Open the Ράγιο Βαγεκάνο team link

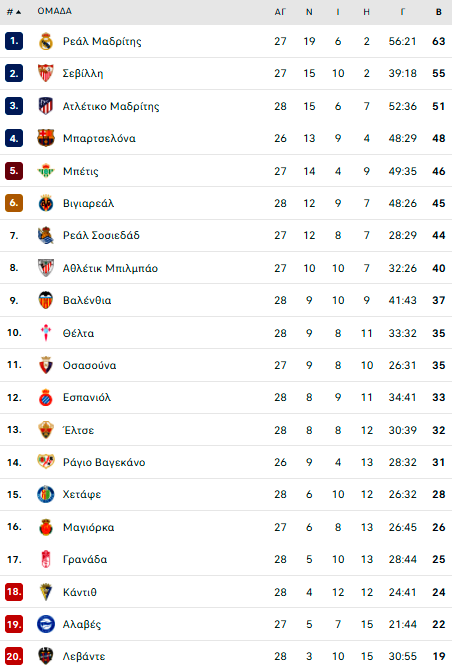pos(104,462)
